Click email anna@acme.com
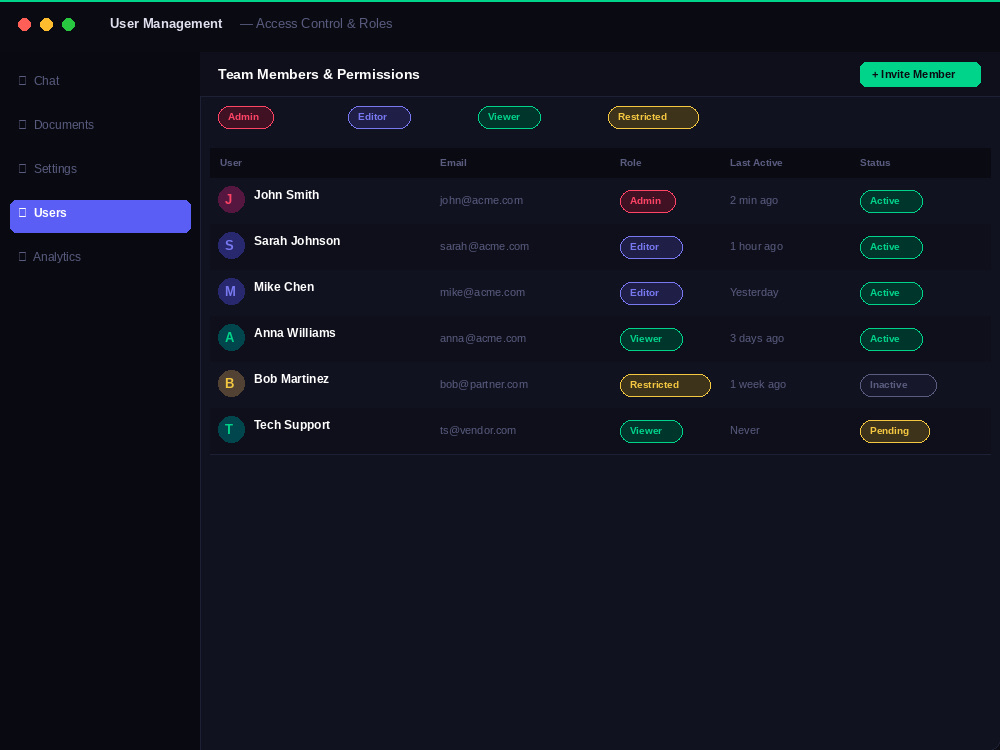 [x=483, y=338]
